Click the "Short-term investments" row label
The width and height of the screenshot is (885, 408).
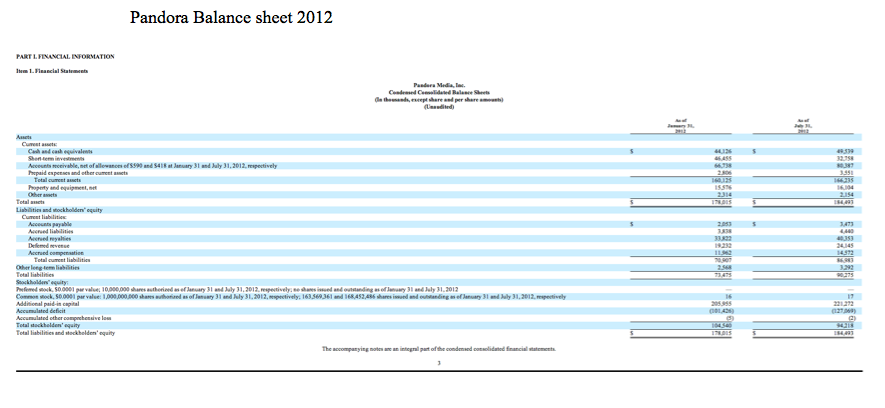click(57, 159)
